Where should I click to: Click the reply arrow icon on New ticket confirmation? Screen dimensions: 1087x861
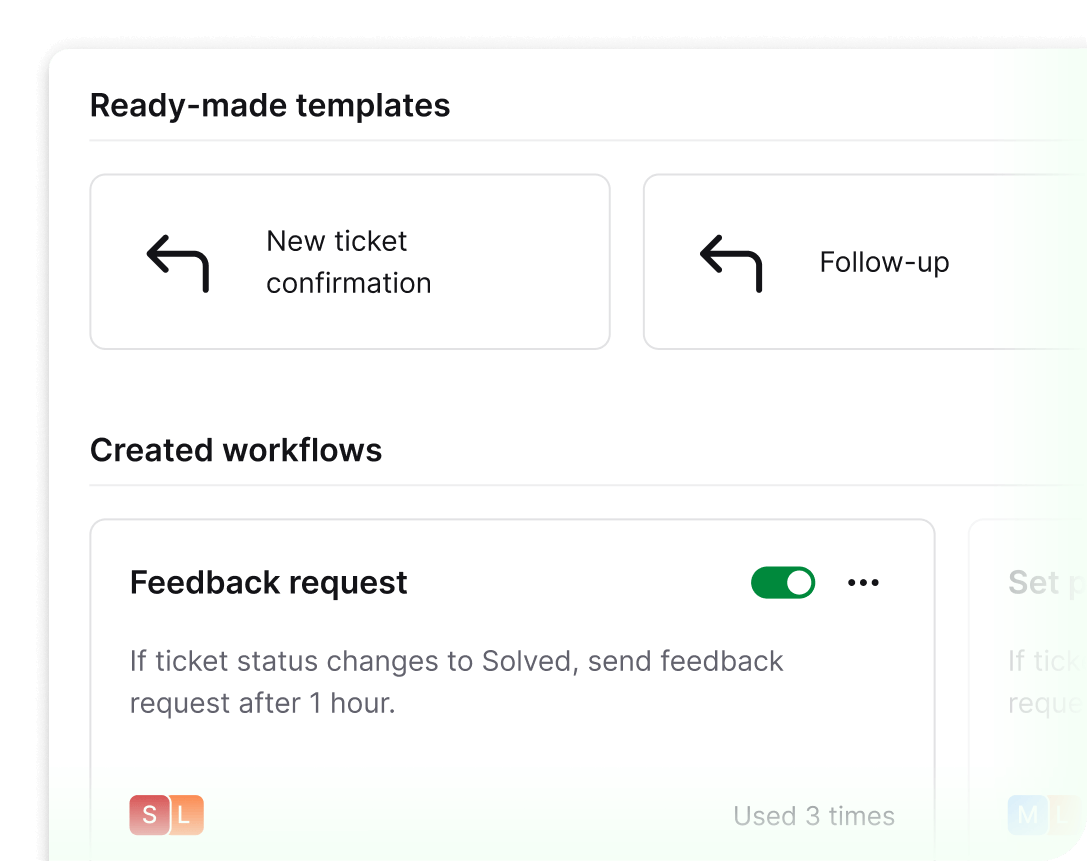[x=178, y=262]
